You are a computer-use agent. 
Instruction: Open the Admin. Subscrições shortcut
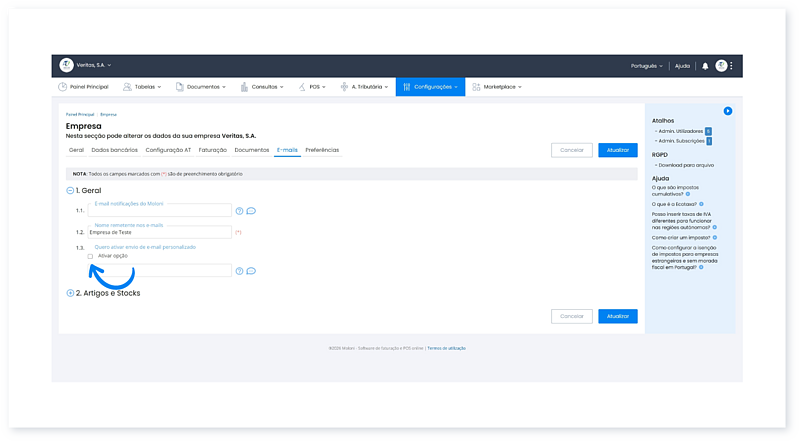[x=681, y=141]
